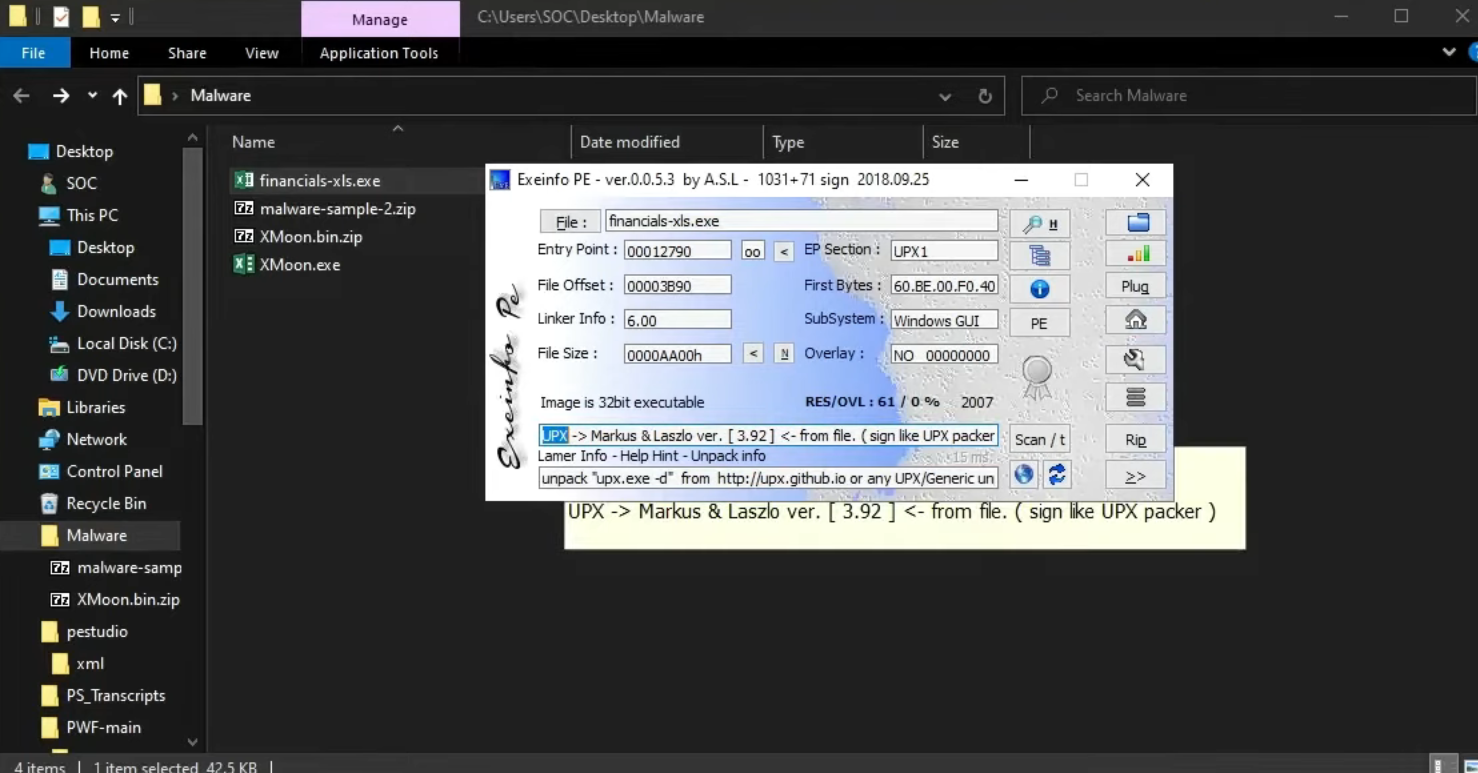Viewport: 1478px width, 773px height.
Task: Click the entropy graph icon
Action: (x=1135, y=254)
